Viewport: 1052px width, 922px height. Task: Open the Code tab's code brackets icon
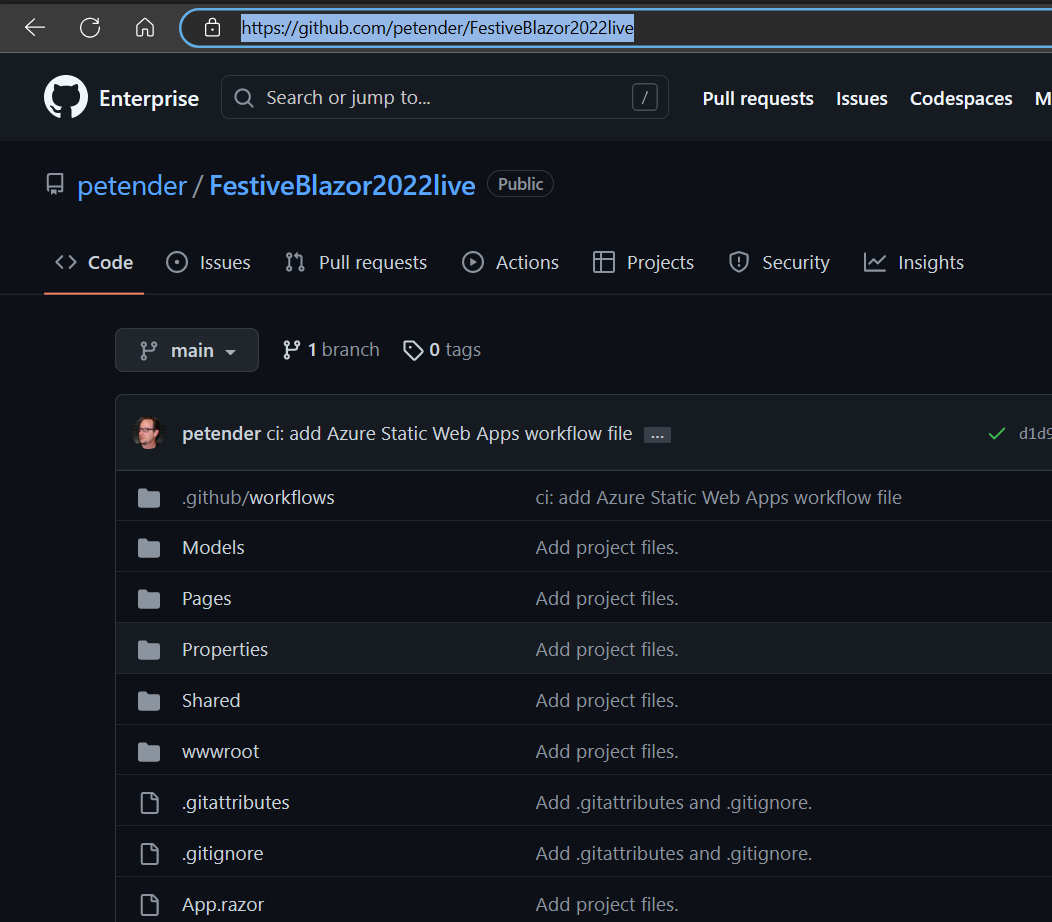tap(62, 262)
